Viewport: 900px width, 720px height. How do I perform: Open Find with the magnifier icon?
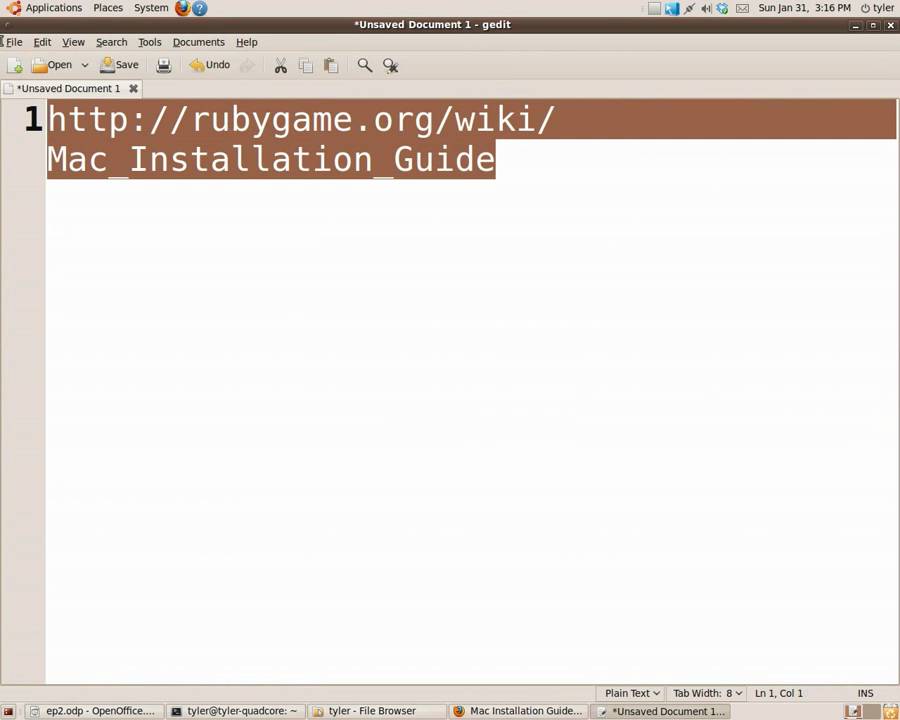[x=364, y=66]
